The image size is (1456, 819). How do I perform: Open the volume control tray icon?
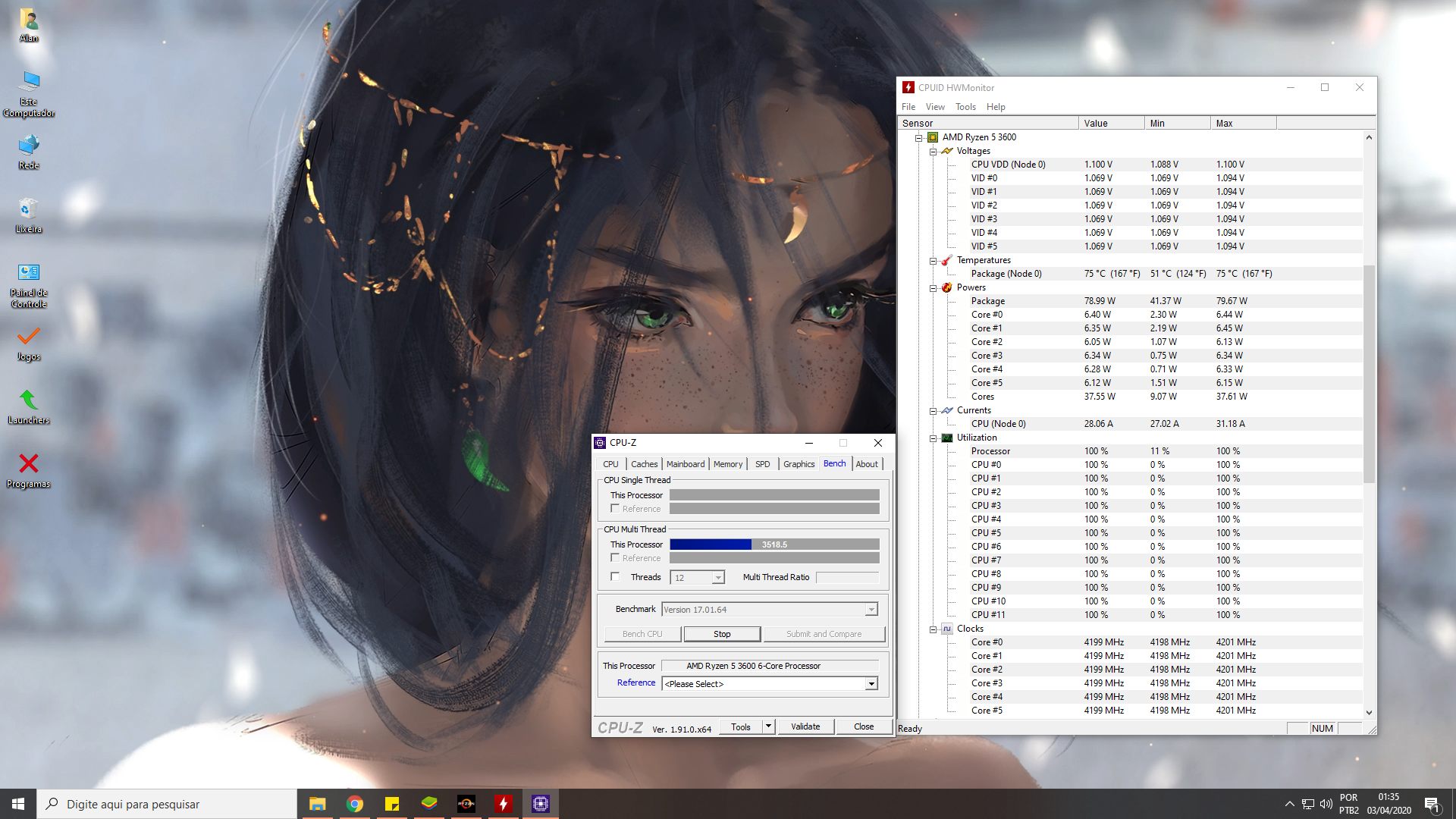coord(1326,804)
